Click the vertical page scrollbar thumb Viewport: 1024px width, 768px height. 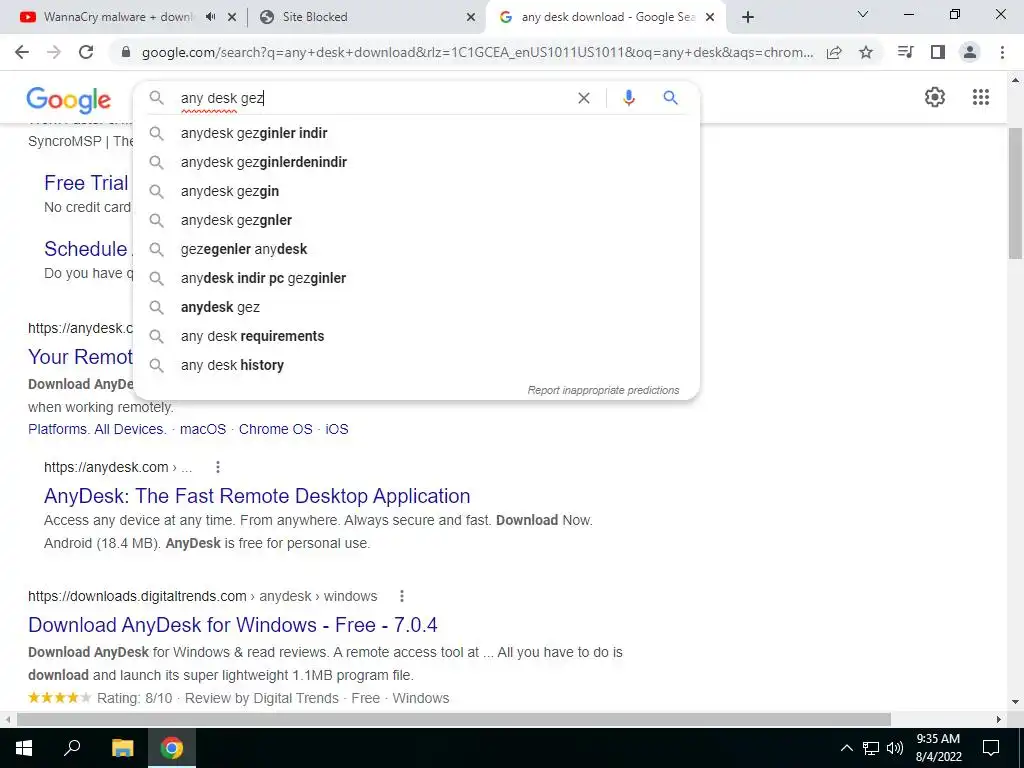pyautogui.click(x=1015, y=193)
